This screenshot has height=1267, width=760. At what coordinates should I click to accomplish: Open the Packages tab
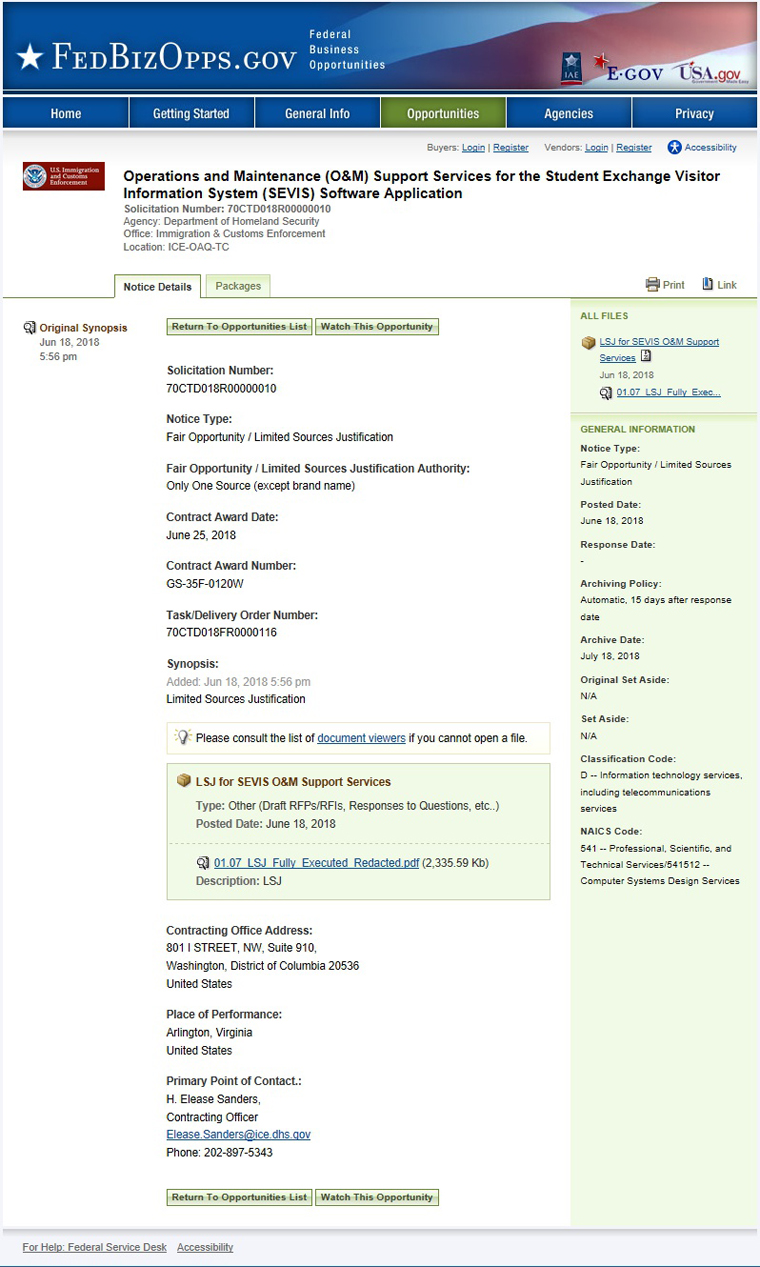[238, 286]
